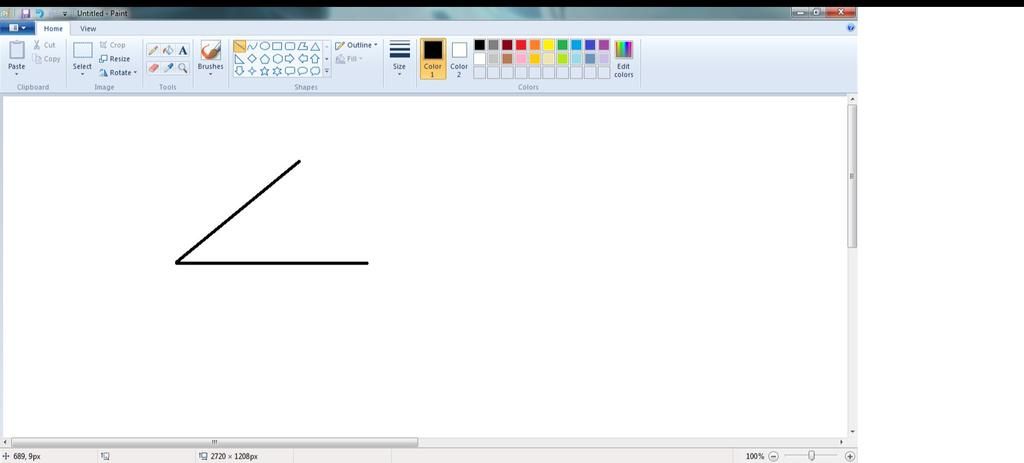Click the horizontal scrollbar right arrow
Image resolution: width=1024 pixels, height=463 pixels.
841,443
